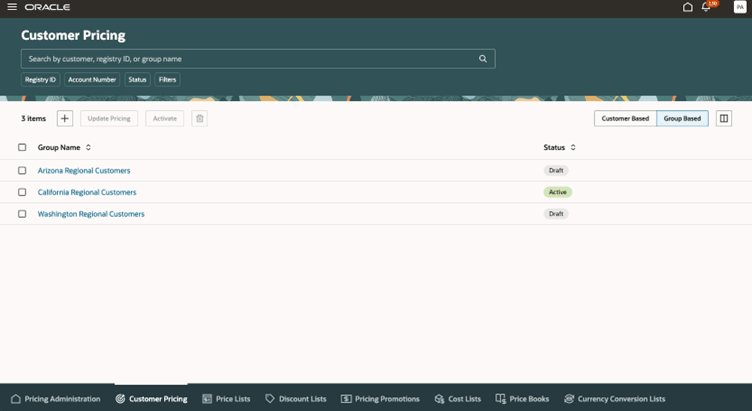Viewport: 752px width, 411px height.
Task: Open the hamburger navigation menu
Action: coord(12,7)
